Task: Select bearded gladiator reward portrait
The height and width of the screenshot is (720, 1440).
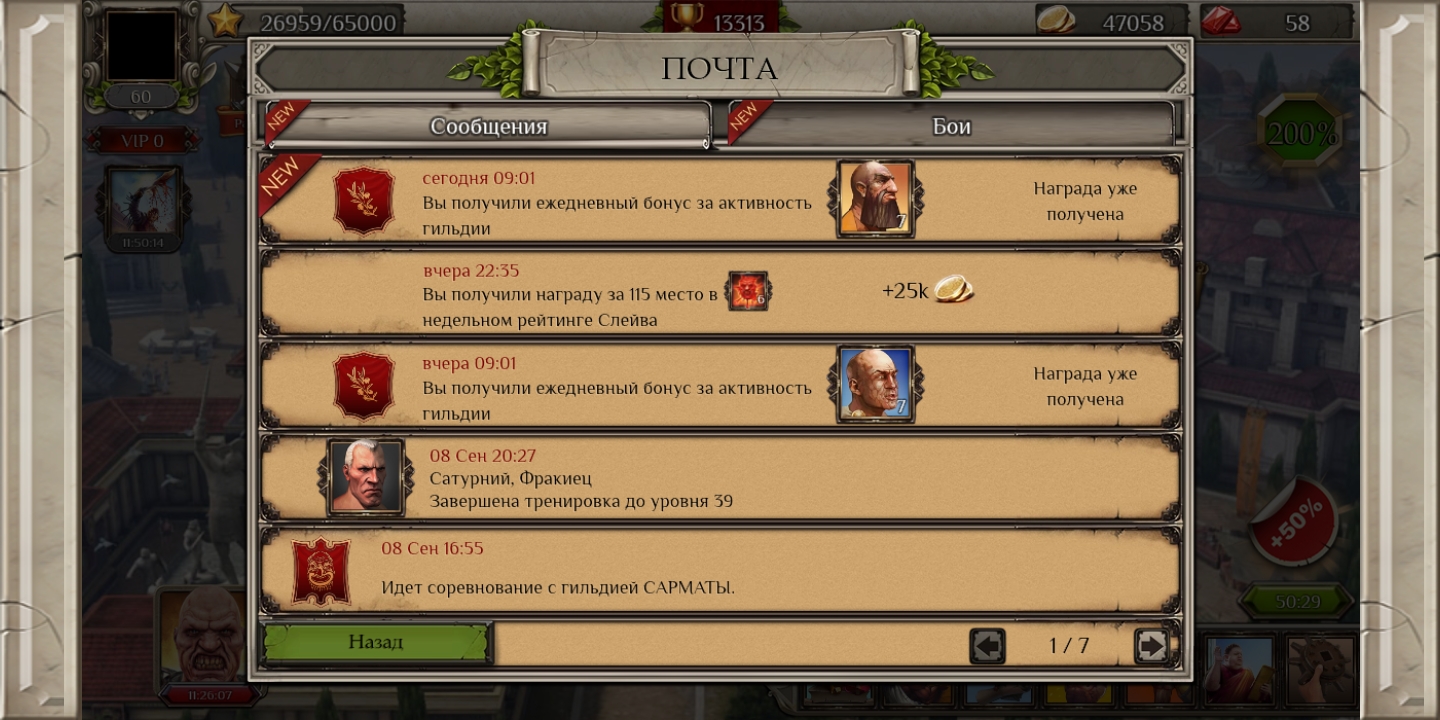Action: 875,198
